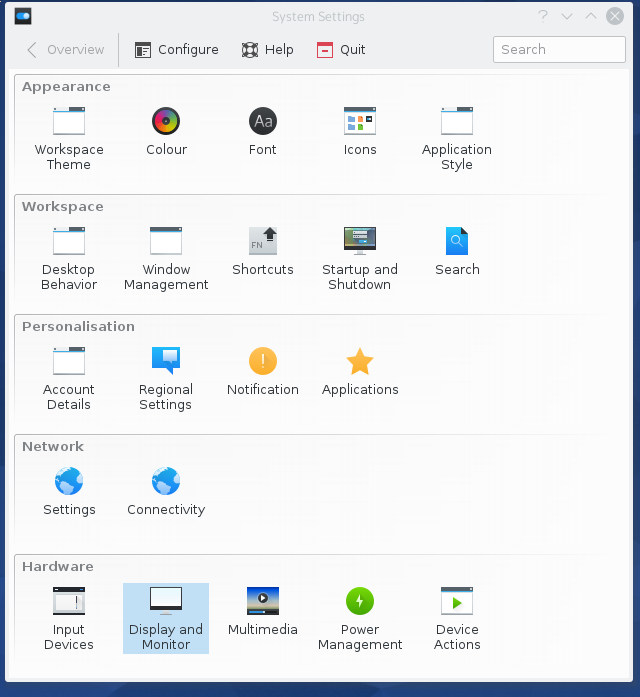The width and height of the screenshot is (640, 697).
Task: Open the Shortcuts module
Action: click(263, 251)
